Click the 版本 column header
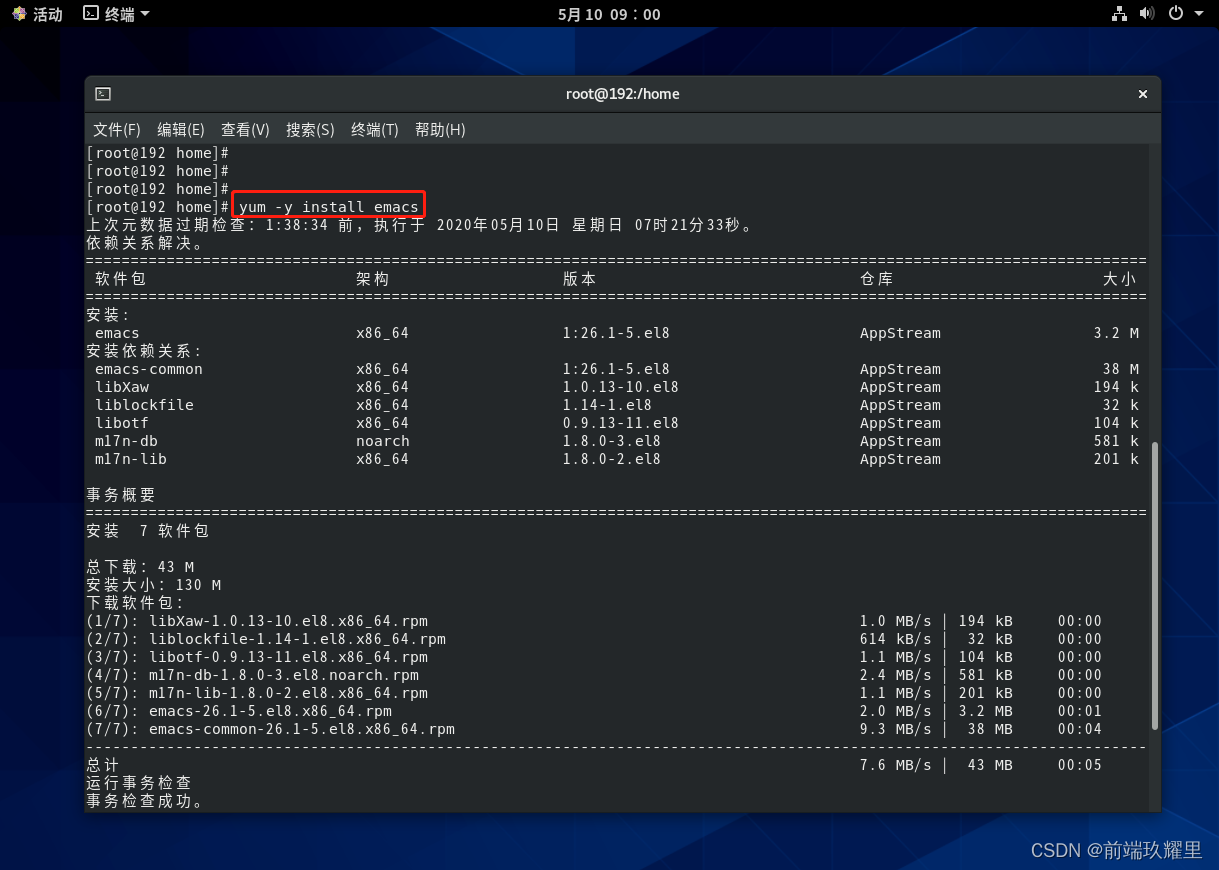 (579, 279)
